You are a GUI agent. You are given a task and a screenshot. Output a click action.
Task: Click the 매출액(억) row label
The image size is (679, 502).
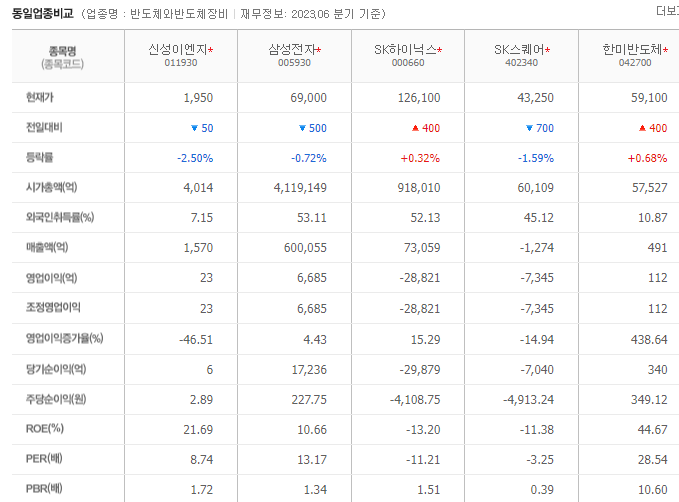pos(47,247)
